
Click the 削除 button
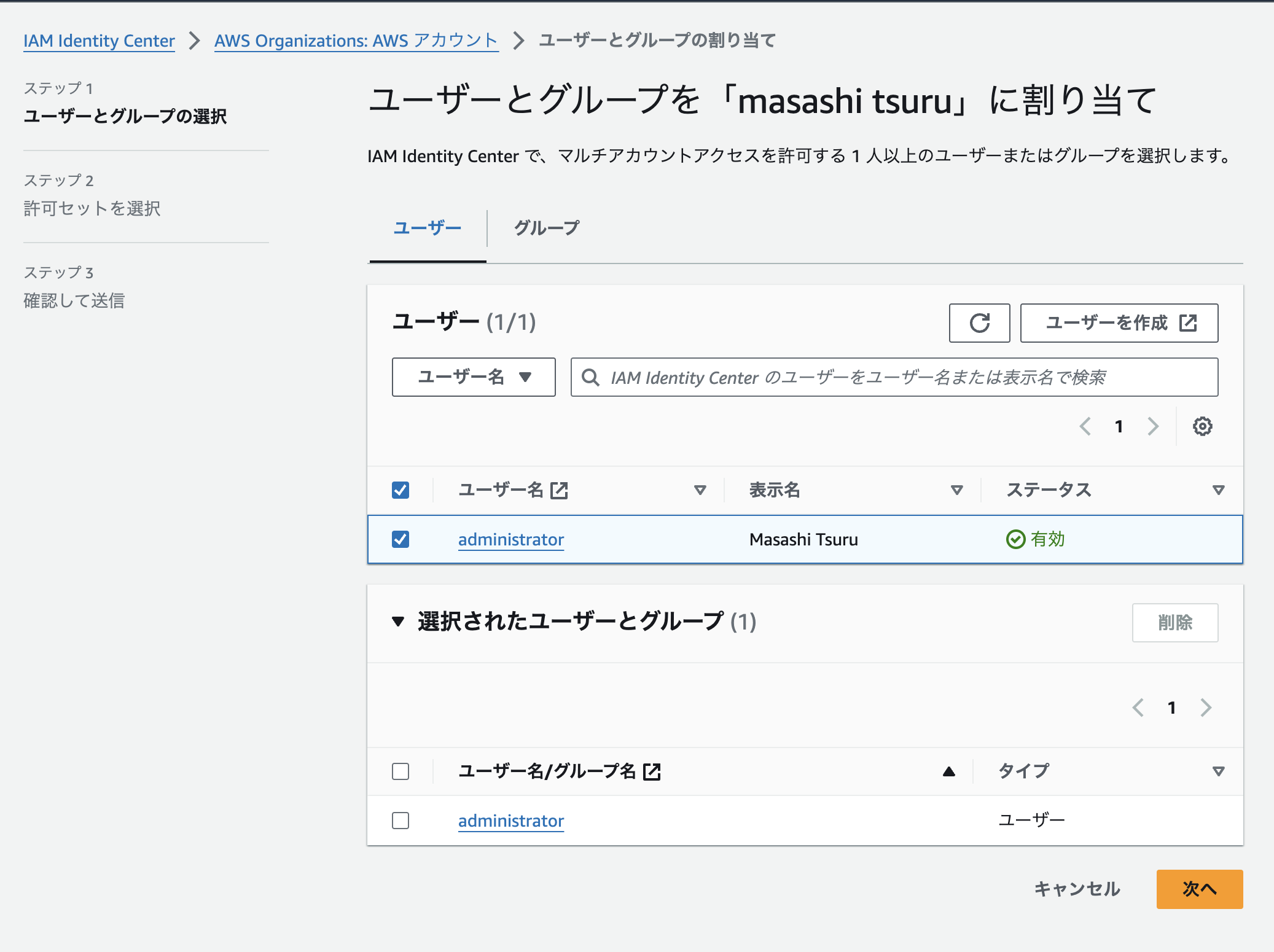[x=1175, y=623]
